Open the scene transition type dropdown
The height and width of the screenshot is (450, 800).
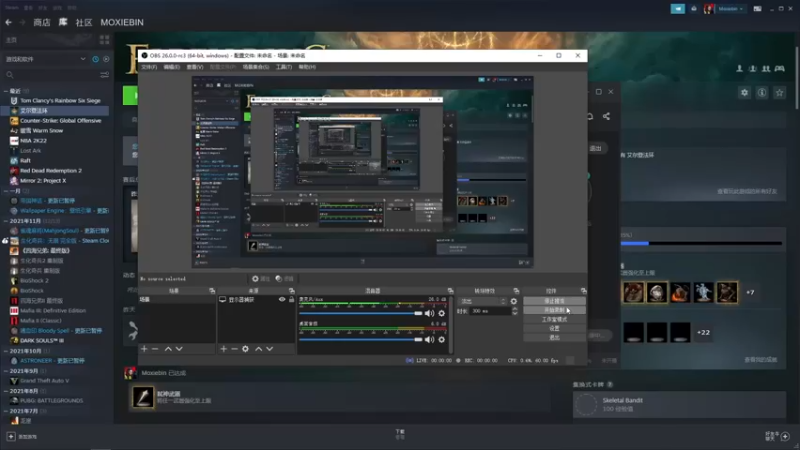[x=482, y=301]
